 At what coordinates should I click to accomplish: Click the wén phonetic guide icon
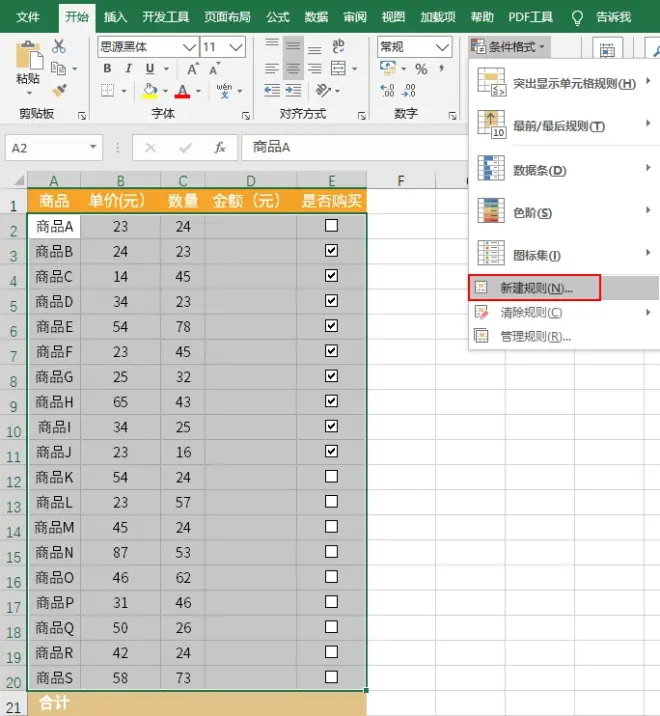(224, 90)
